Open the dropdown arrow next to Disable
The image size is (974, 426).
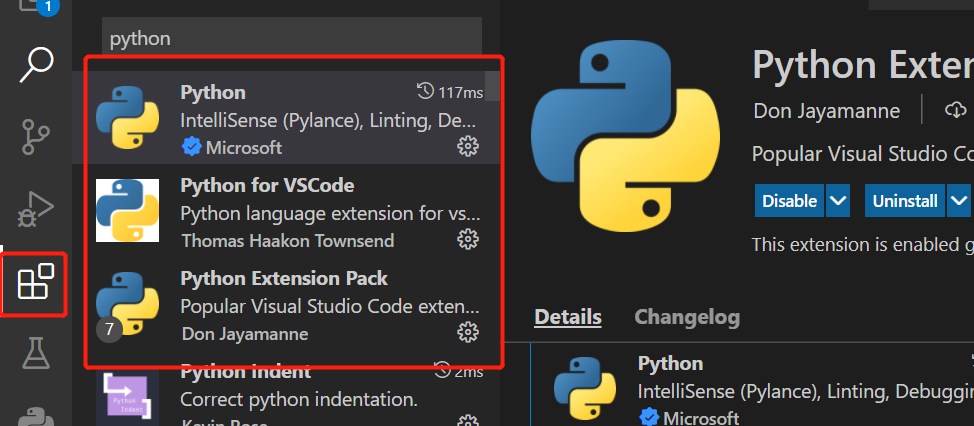pyautogui.click(x=838, y=201)
